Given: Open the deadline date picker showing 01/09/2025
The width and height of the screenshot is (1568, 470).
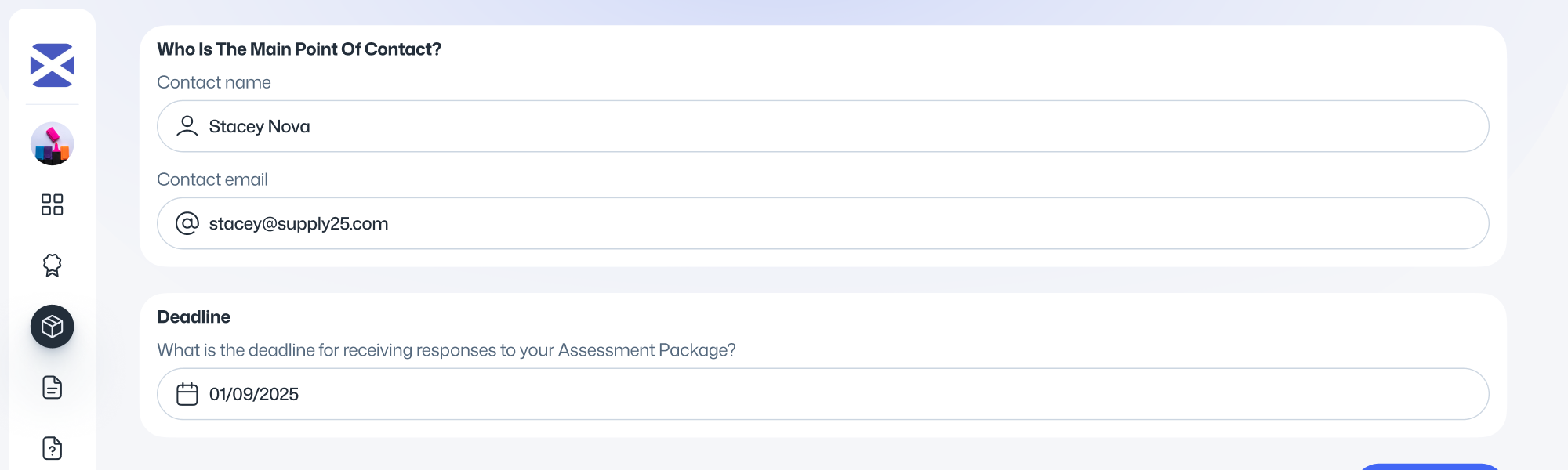Looking at the screenshot, I should [x=823, y=394].
